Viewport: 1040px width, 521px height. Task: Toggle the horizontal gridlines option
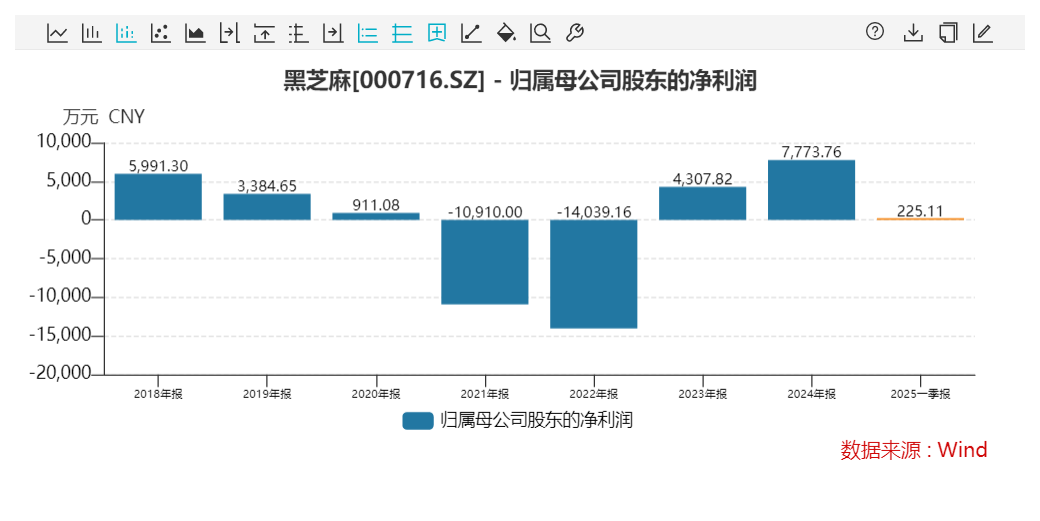point(402,32)
